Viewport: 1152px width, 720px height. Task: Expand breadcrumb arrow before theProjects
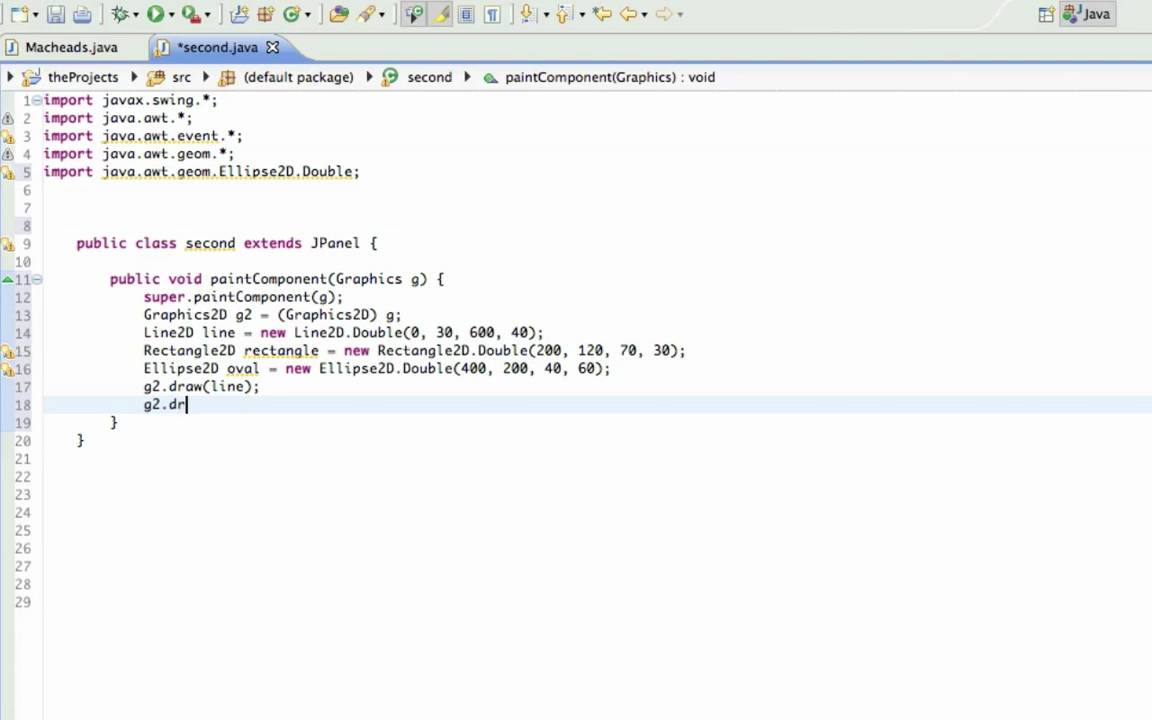(10, 76)
